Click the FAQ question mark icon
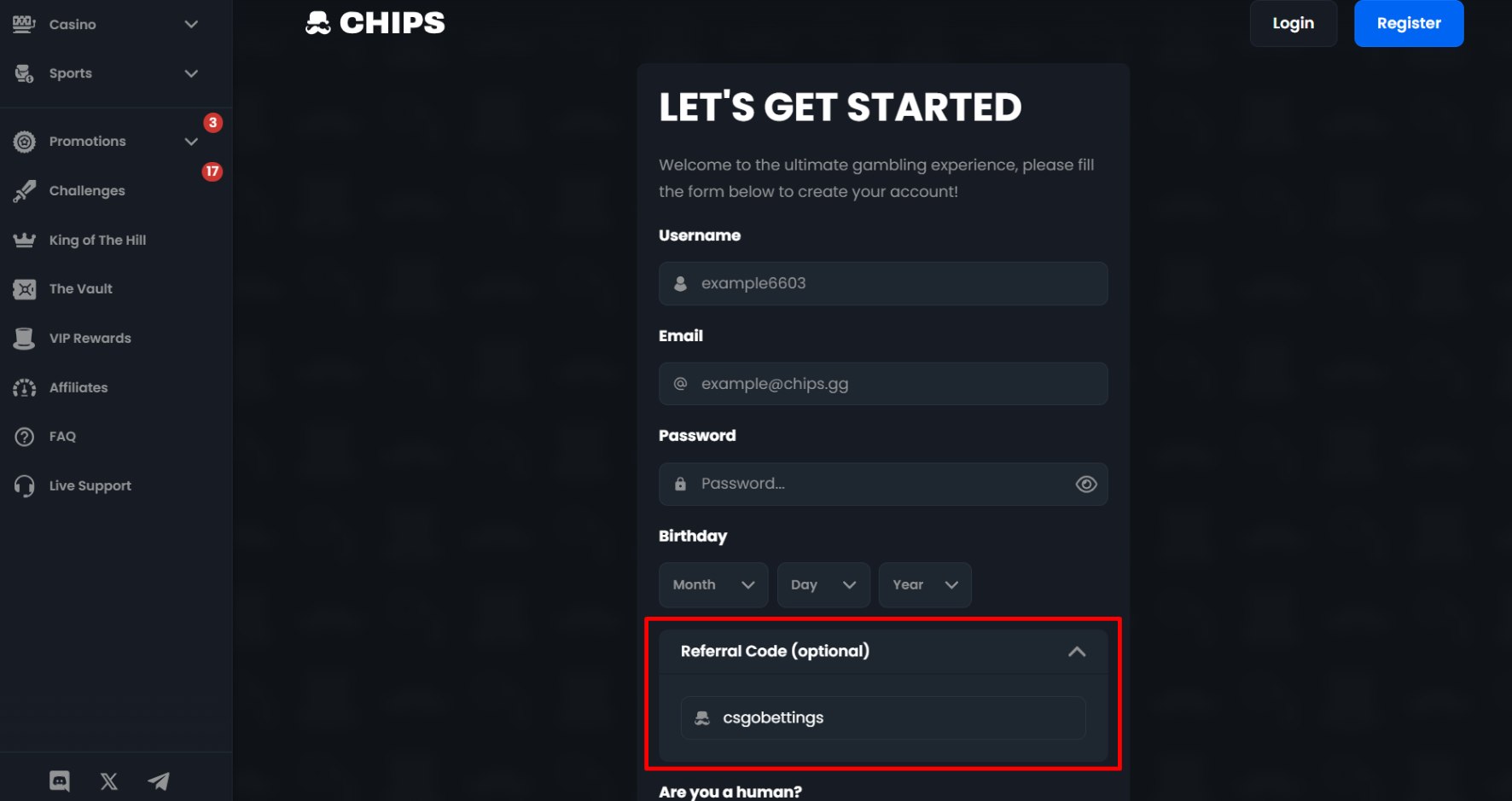 coord(25,437)
